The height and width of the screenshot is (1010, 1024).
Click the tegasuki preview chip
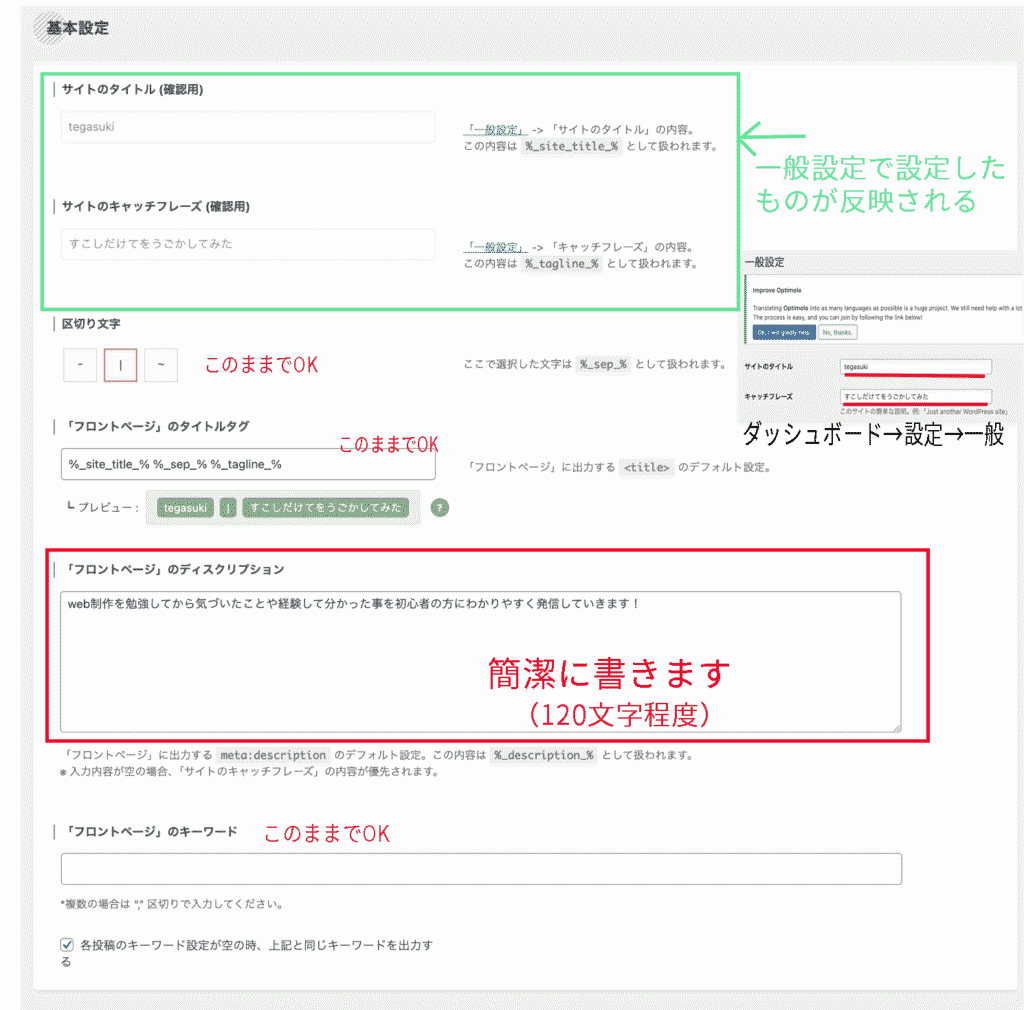pos(186,508)
